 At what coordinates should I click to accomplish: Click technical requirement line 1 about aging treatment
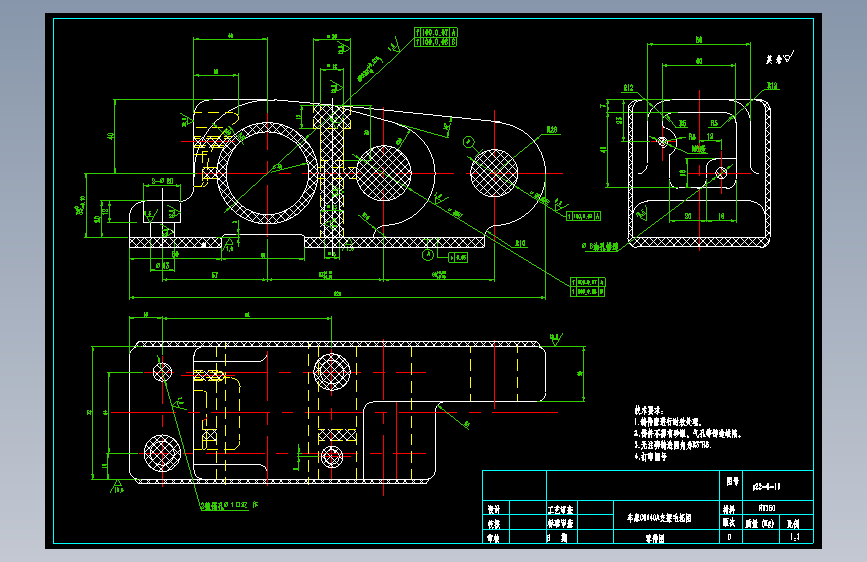(x=667, y=422)
